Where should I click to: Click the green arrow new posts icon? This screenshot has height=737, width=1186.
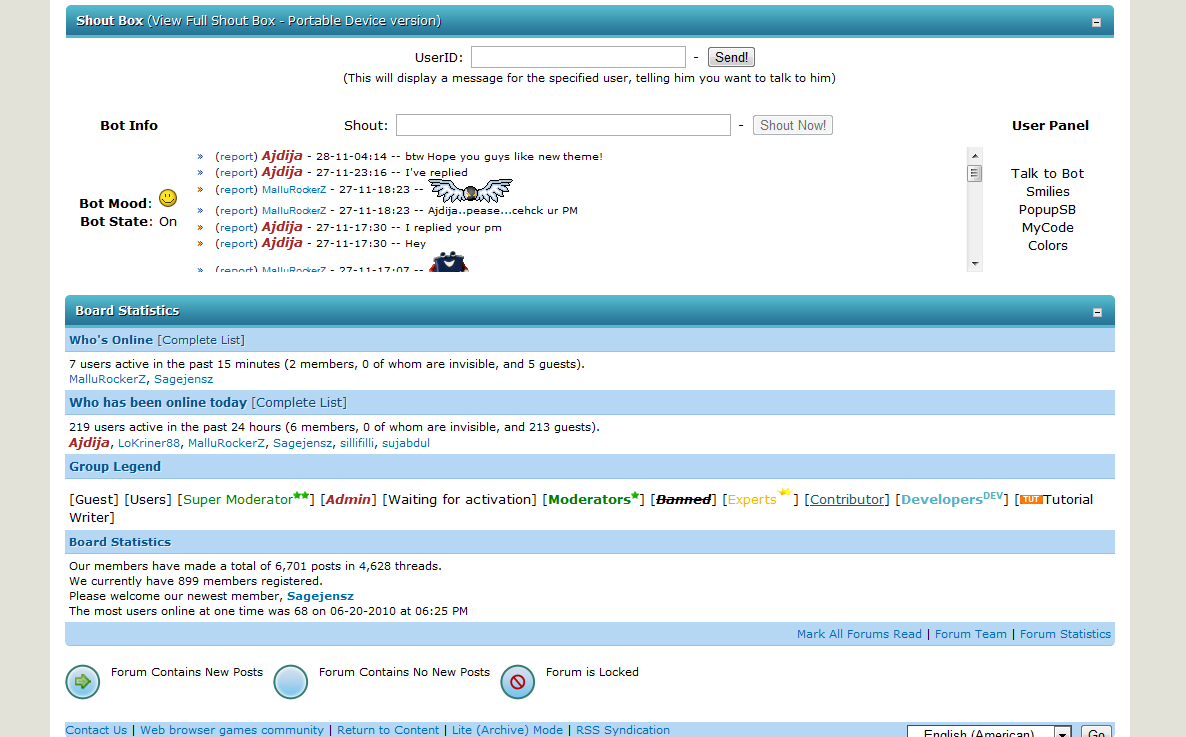click(x=83, y=682)
